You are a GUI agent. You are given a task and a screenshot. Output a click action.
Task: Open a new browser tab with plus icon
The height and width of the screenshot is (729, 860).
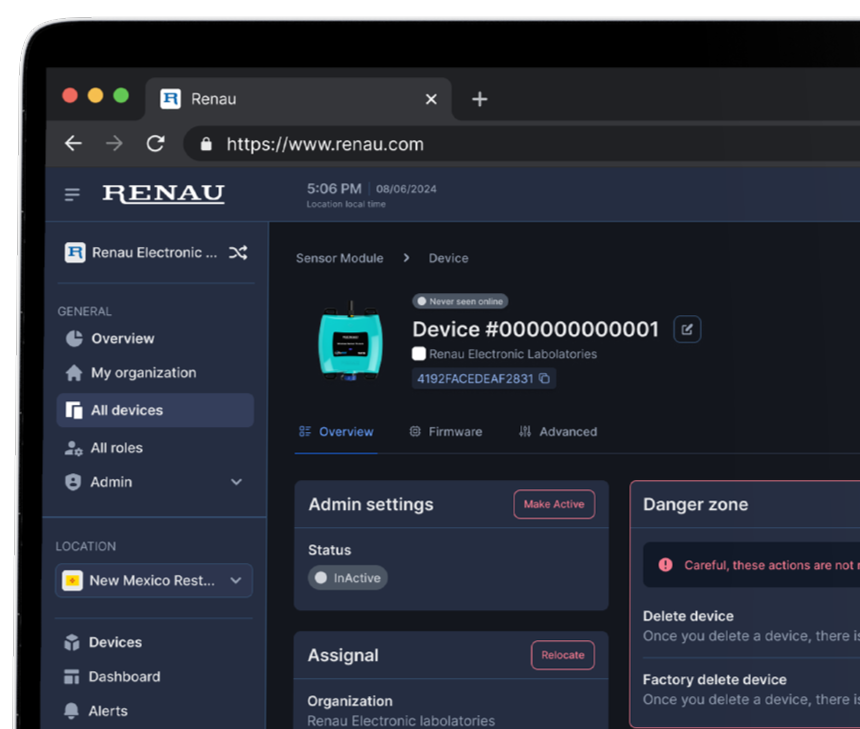480,99
